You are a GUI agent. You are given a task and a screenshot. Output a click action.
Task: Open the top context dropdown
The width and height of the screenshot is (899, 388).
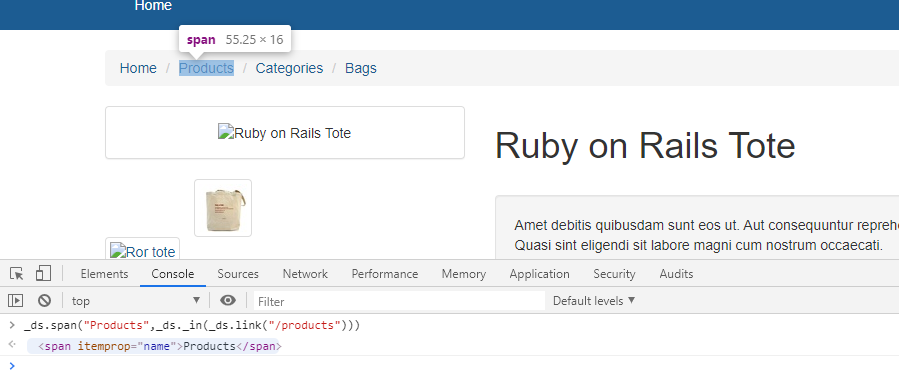point(135,300)
